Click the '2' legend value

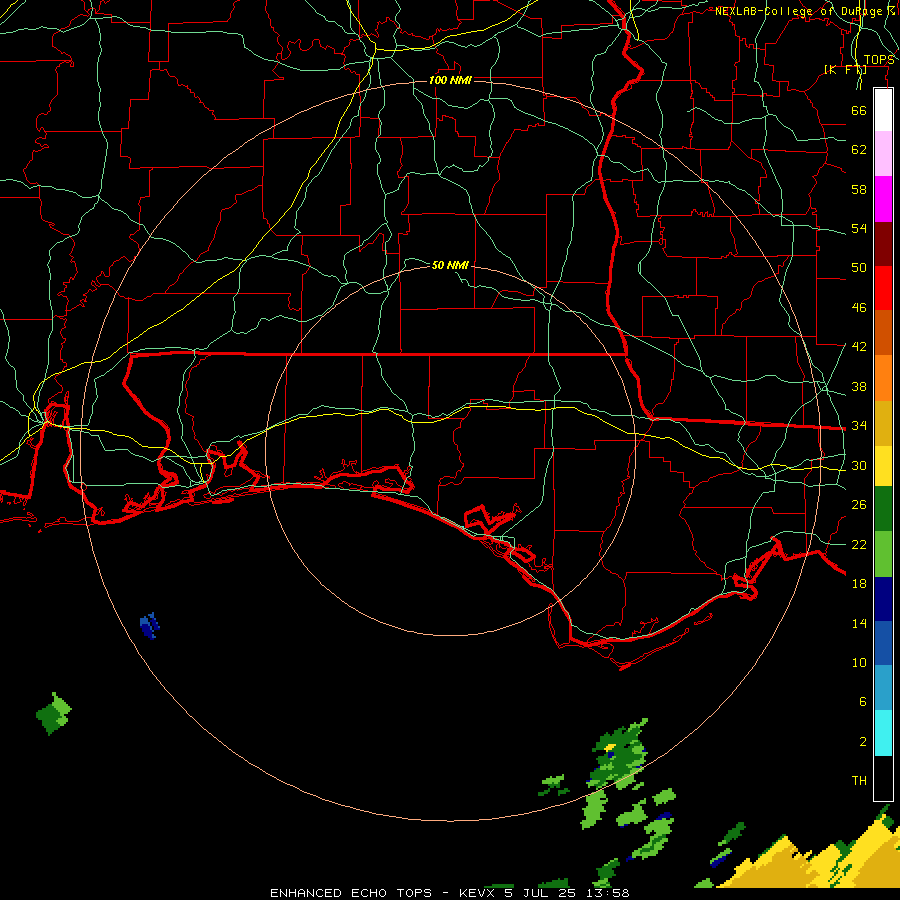(862, 742)
